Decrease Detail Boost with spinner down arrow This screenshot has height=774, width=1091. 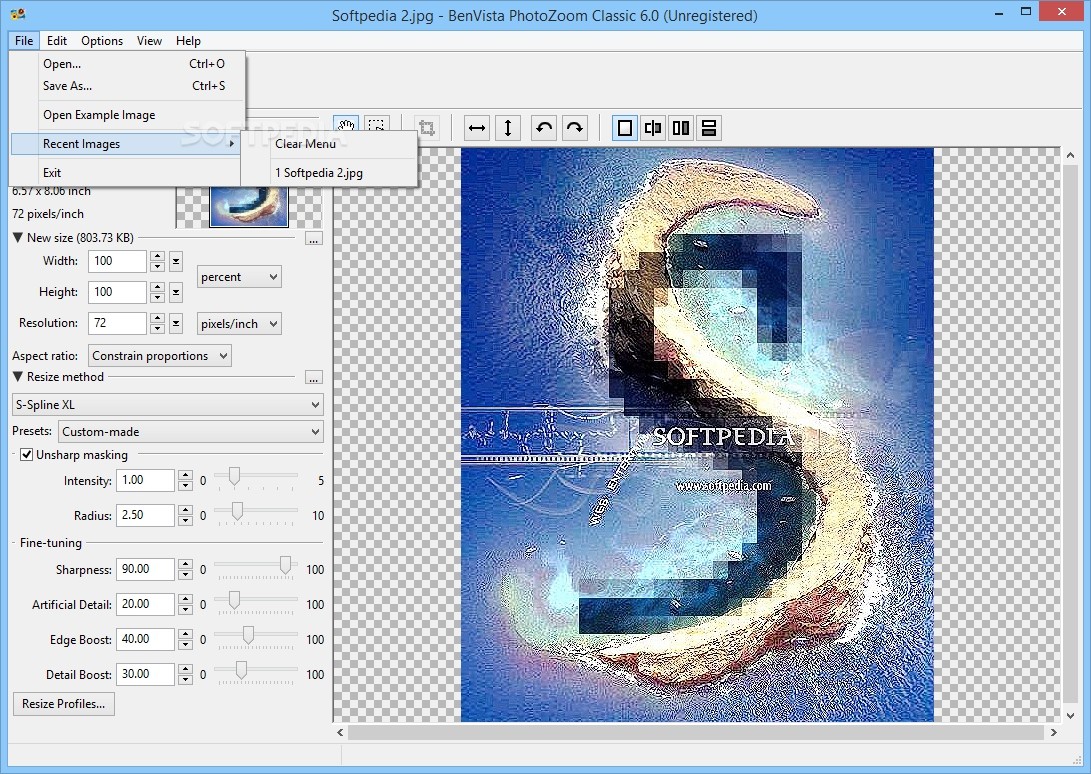coord(185,679)
